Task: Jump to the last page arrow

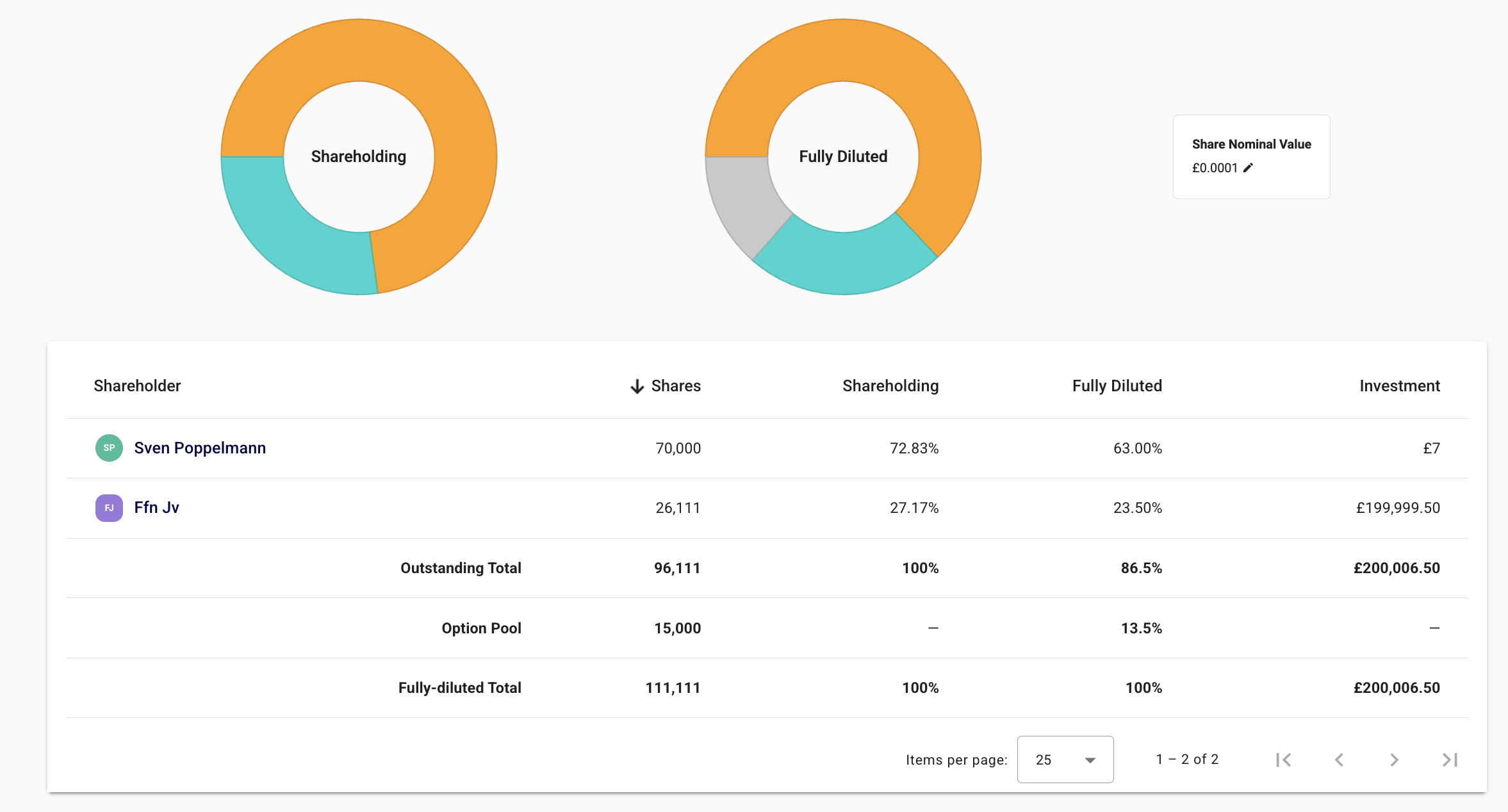Action: coord(1450,759)
